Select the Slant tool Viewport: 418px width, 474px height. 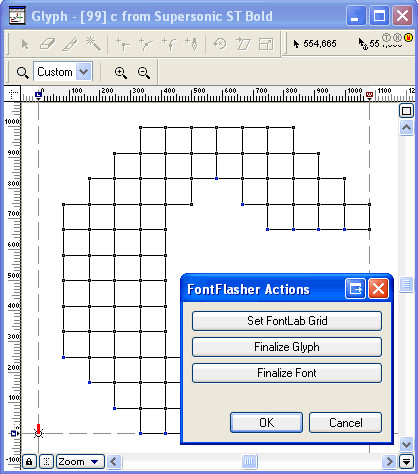tap(243, 44)
